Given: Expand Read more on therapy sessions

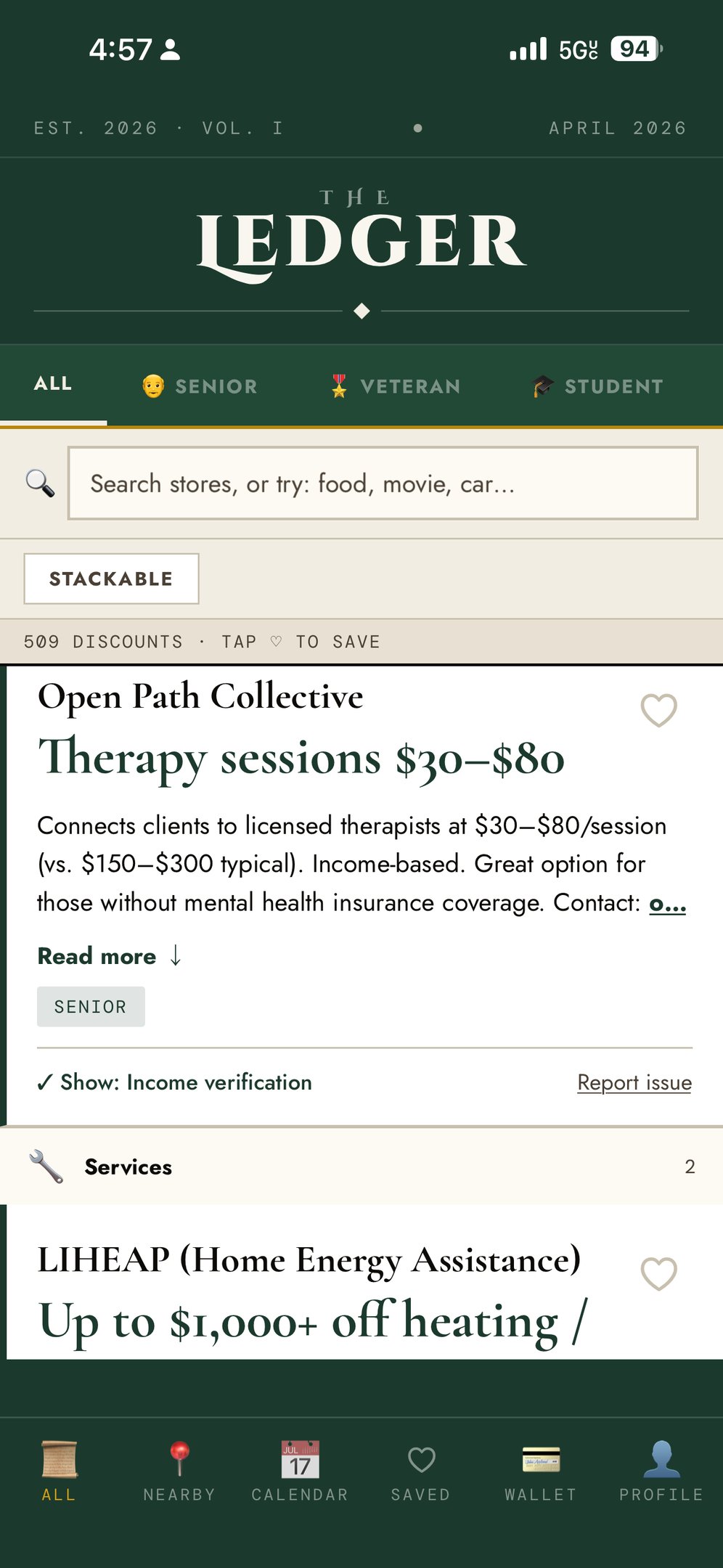Looking at the screenshot, I should coord(110,956).
